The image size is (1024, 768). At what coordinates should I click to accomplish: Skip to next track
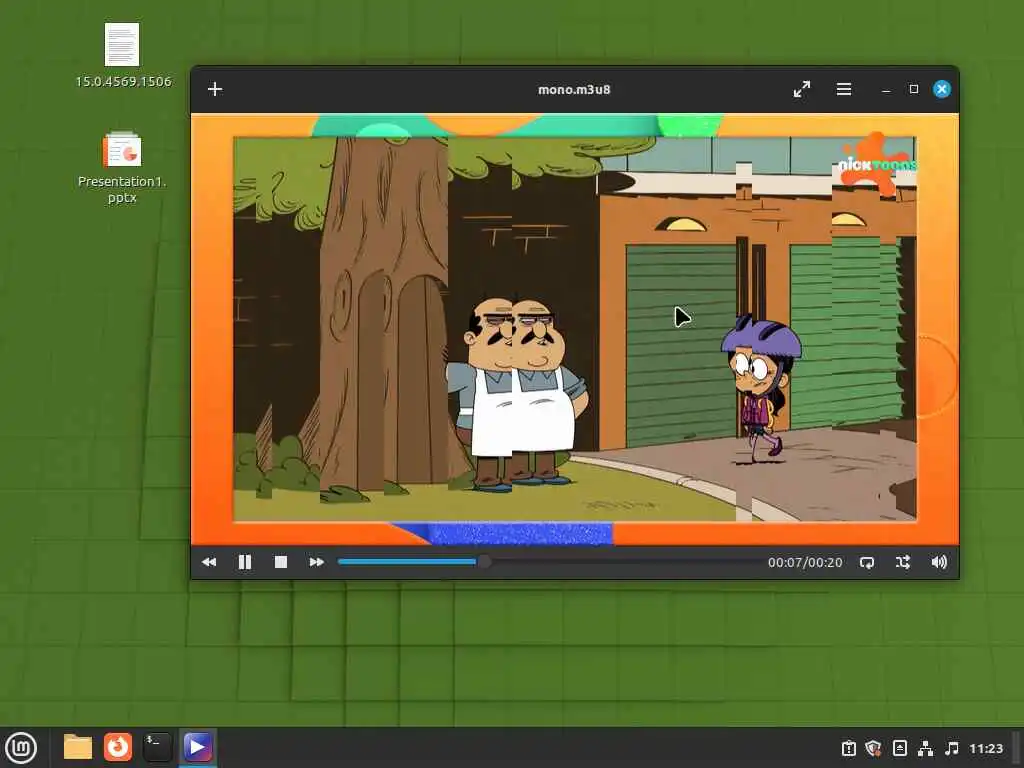[x=317, y=562]
